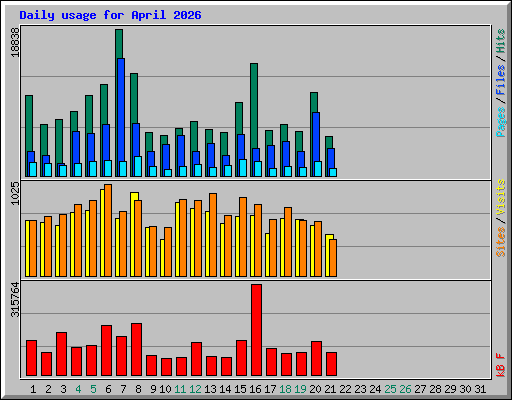Click the orange sites bar for day 10
This screenshot has width=512, height=400.
click(168, 252)
